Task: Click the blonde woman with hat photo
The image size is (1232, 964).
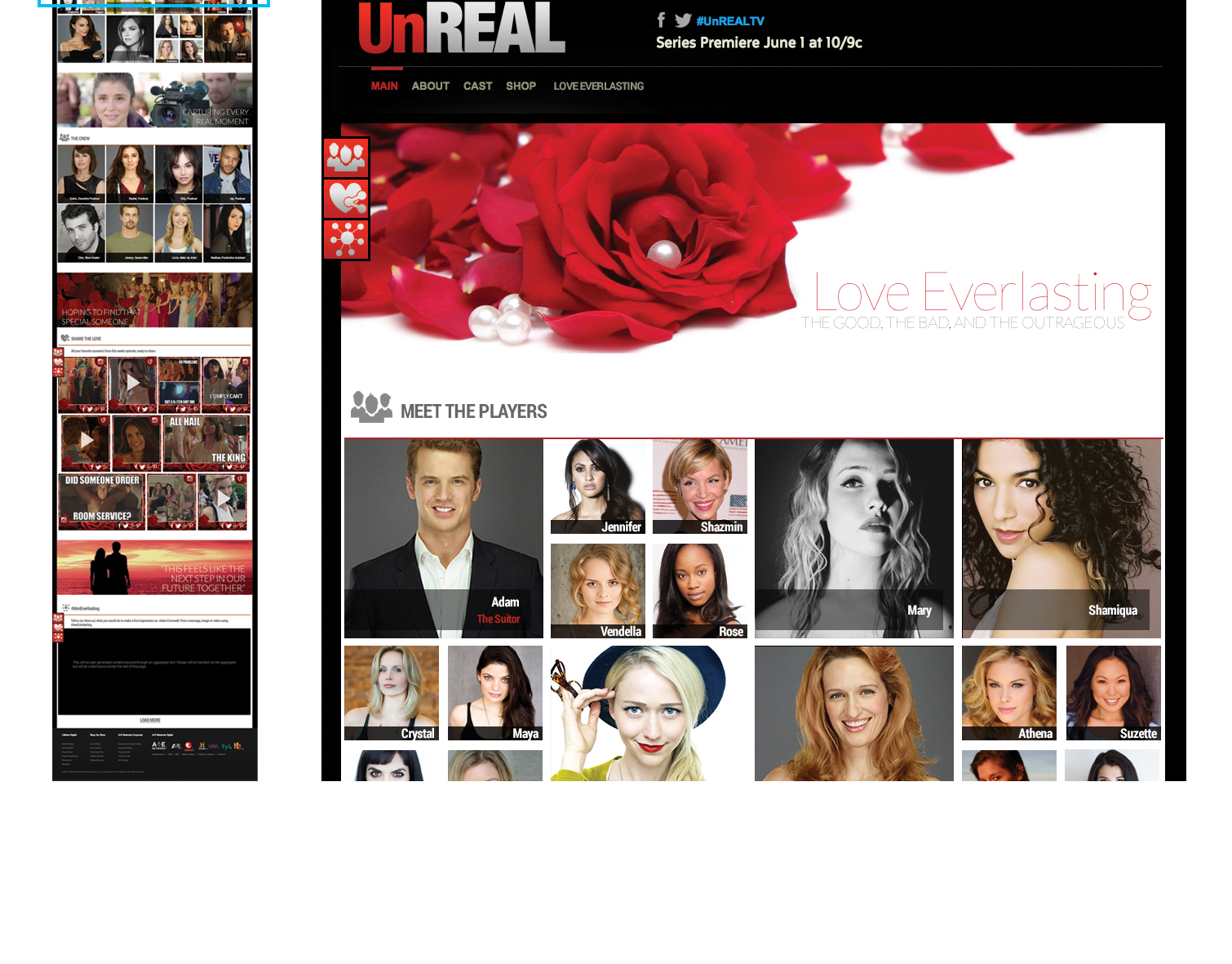Action: point(649,713)
